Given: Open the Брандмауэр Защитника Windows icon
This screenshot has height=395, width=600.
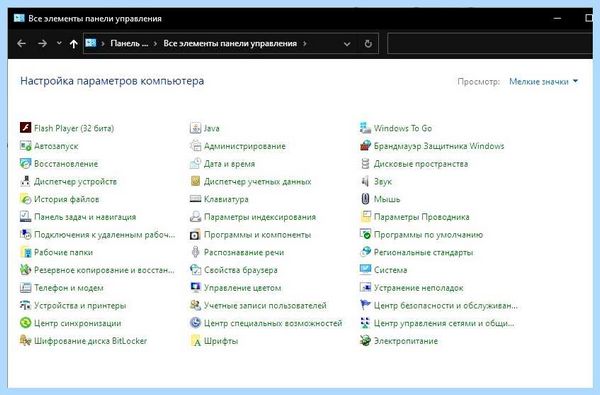Looking at the screenshot, I should (365, 146).
